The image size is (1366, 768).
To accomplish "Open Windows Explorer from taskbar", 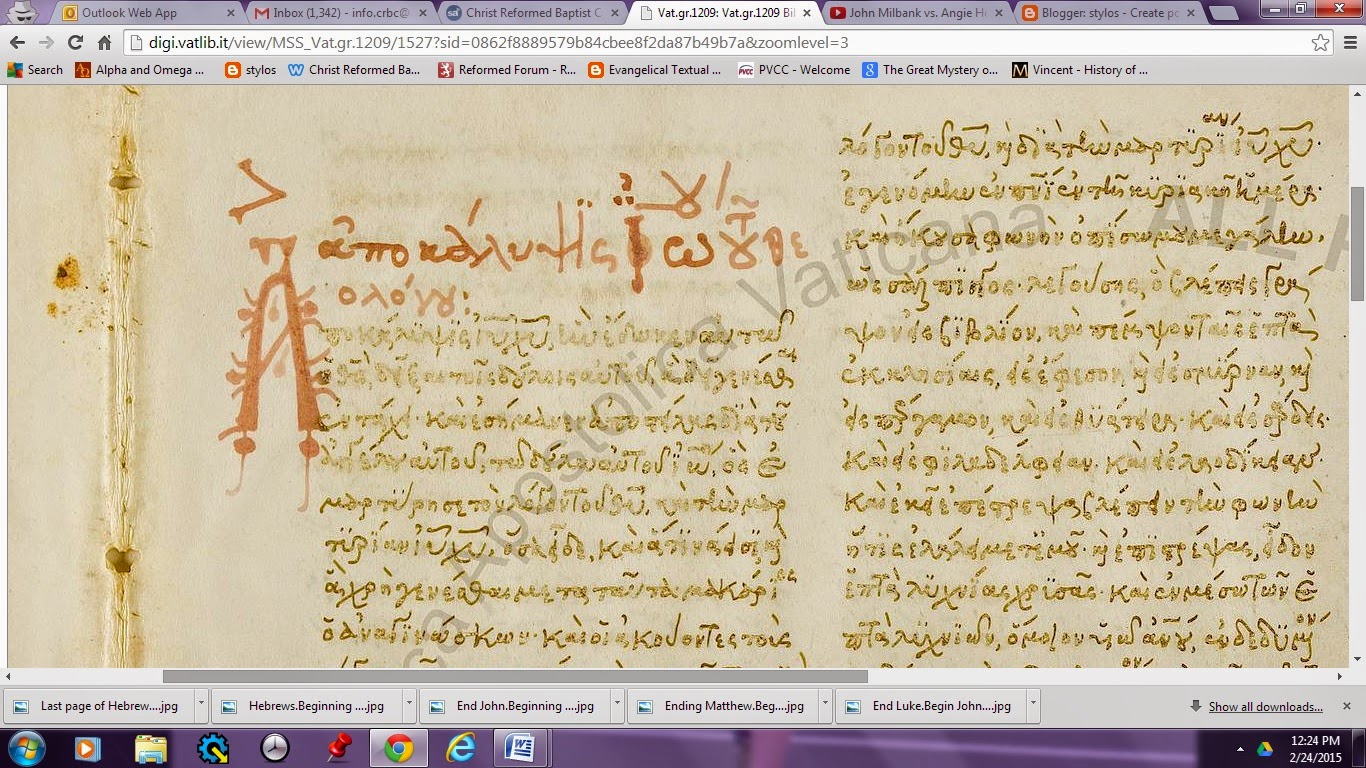I will tap(151, 748).
